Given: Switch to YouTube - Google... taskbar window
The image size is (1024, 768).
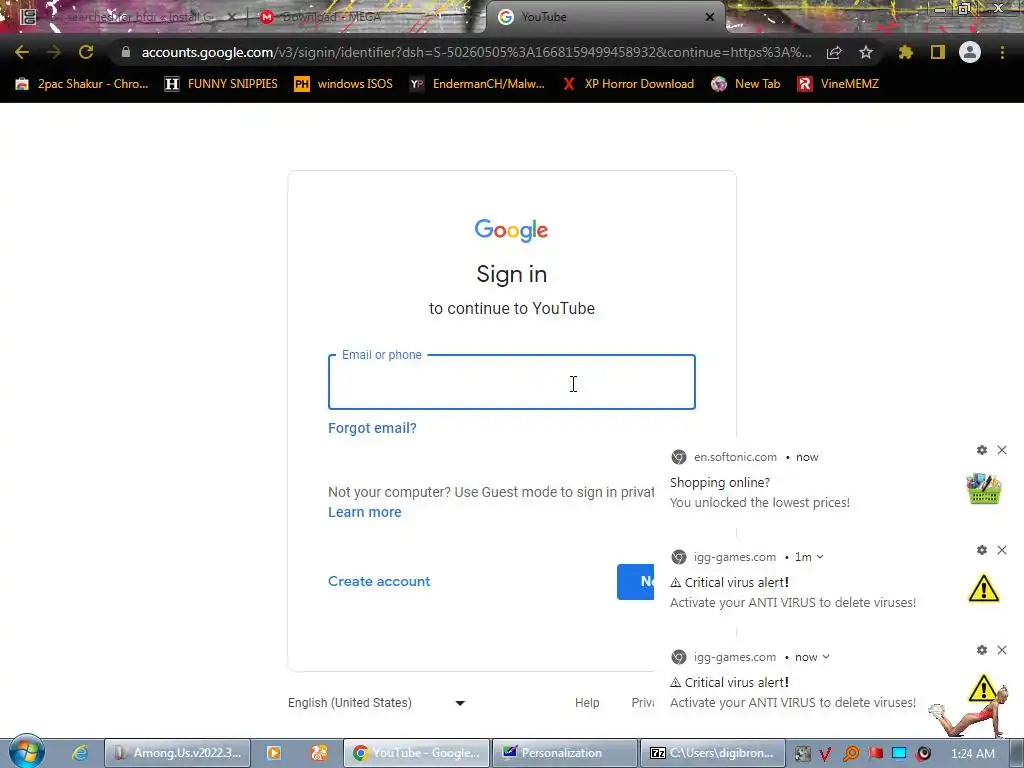Looking at the screenshot, I should (x=417, y=753).
